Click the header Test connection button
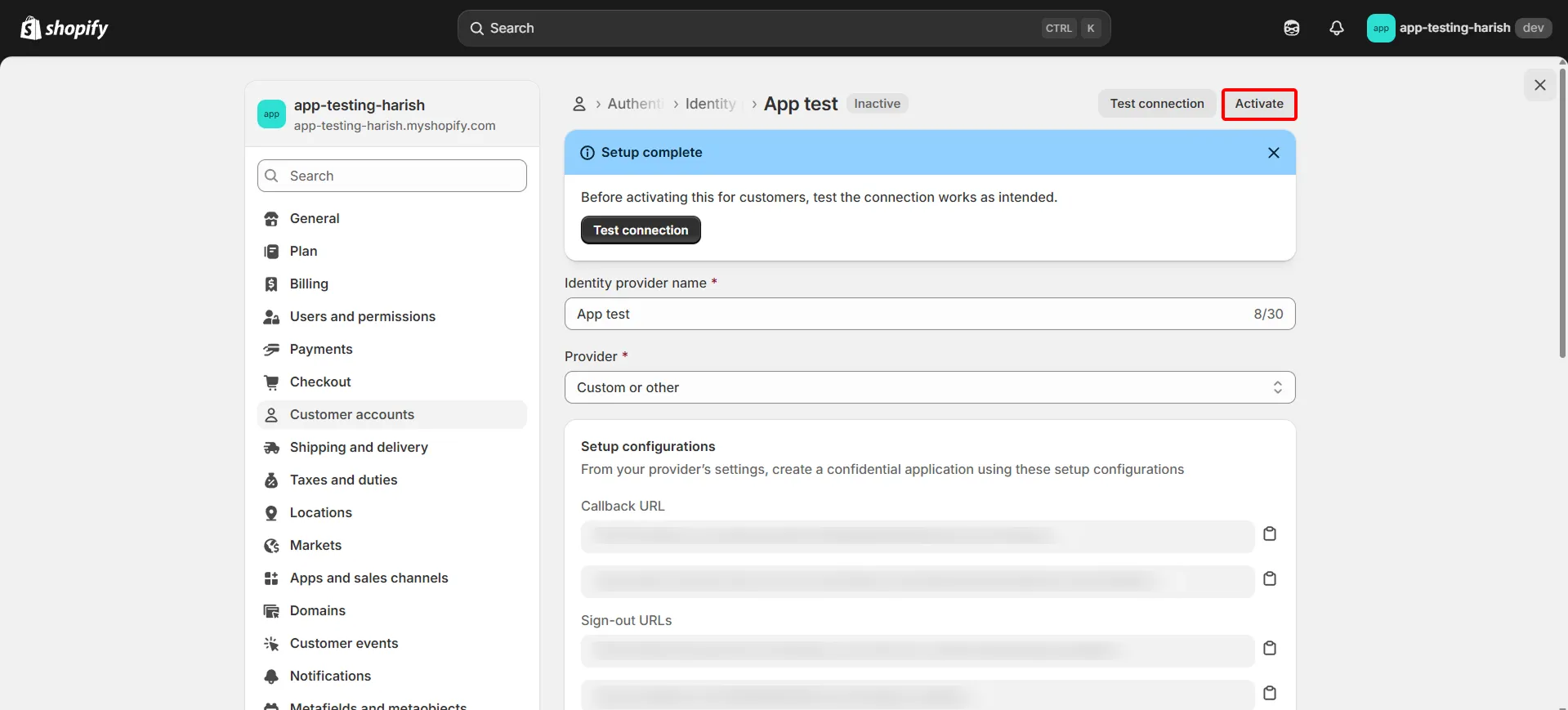The height and width of the screenshot is (710, 1568). [x=1157, y=104]
